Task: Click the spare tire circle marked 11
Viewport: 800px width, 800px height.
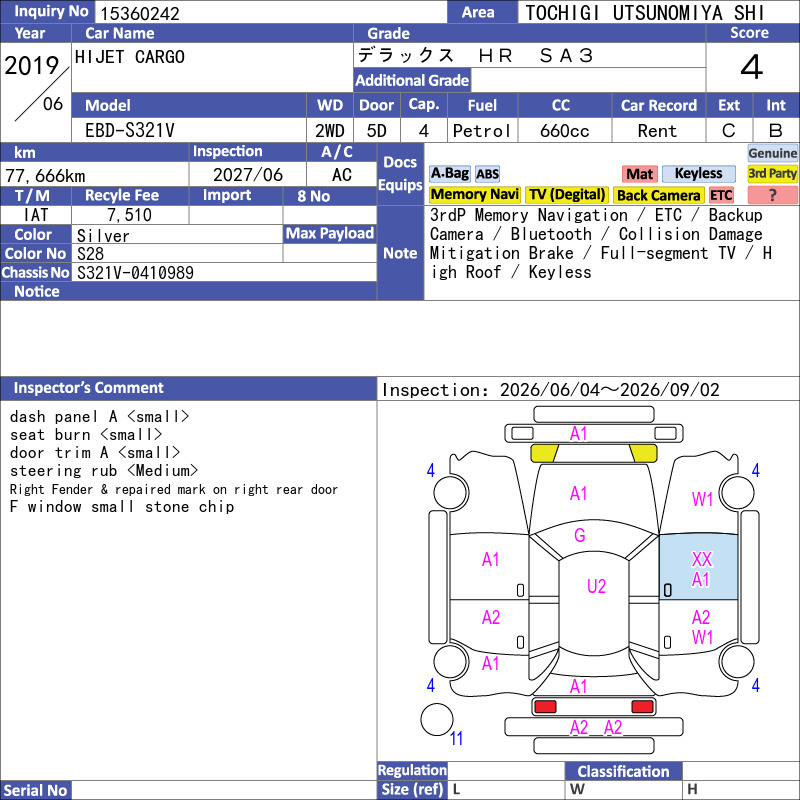Action: 437,719
